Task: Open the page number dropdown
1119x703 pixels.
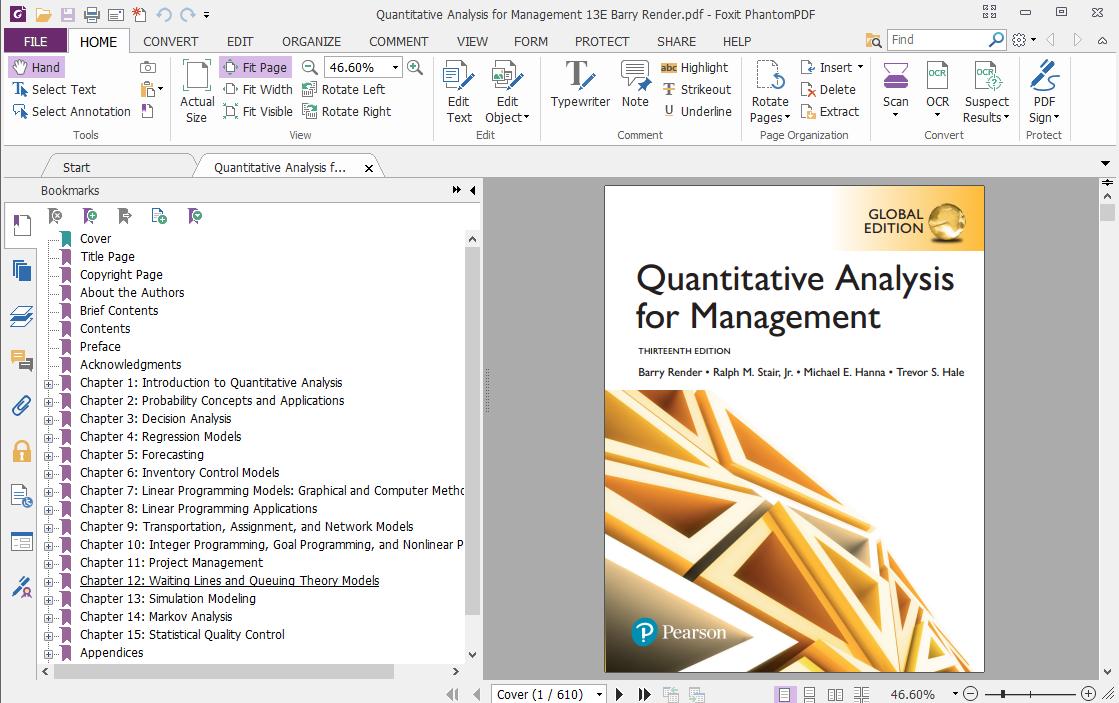Action: pyautogui.click(x=599, y=694)
